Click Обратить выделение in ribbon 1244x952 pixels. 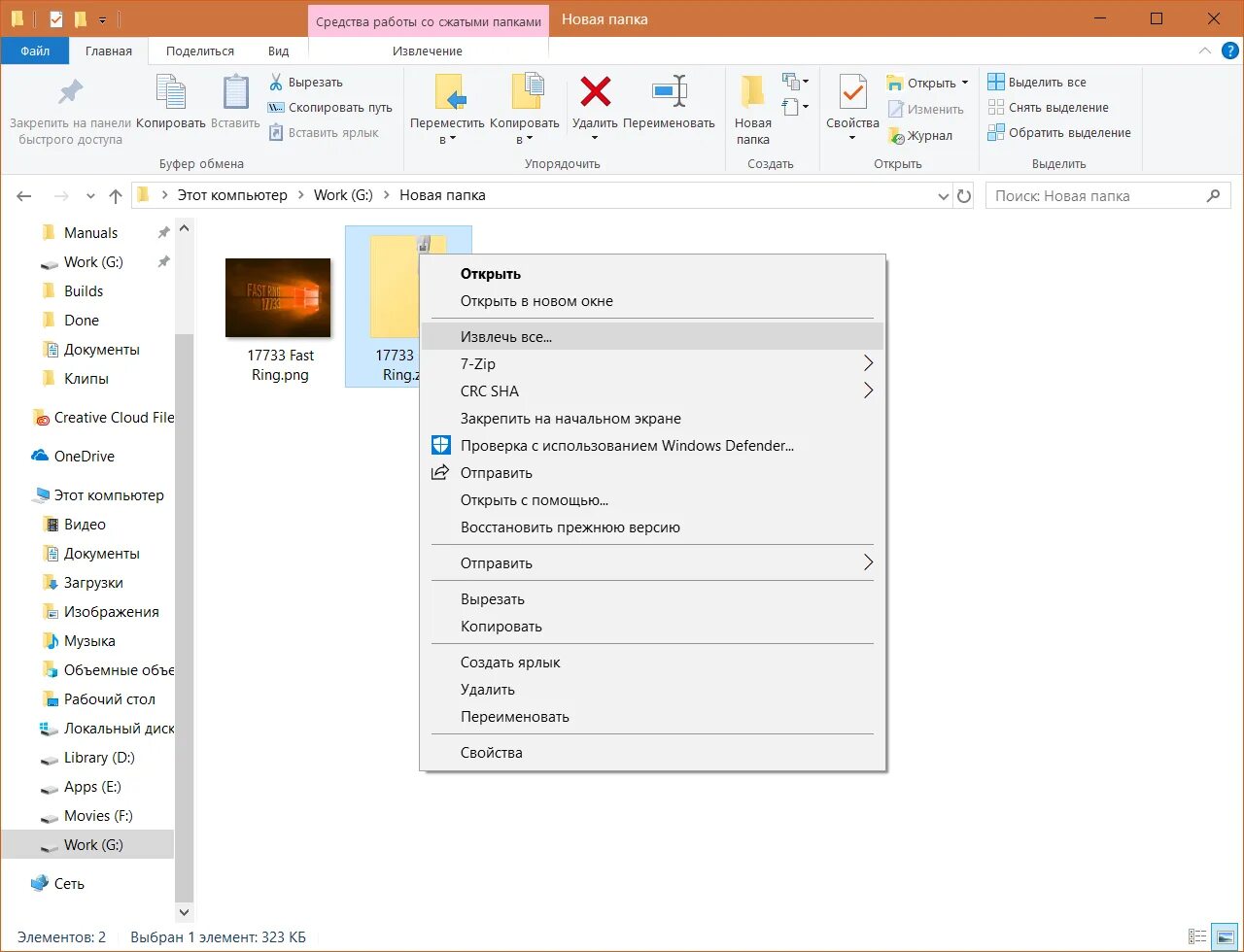click(x=1059, y=133)
